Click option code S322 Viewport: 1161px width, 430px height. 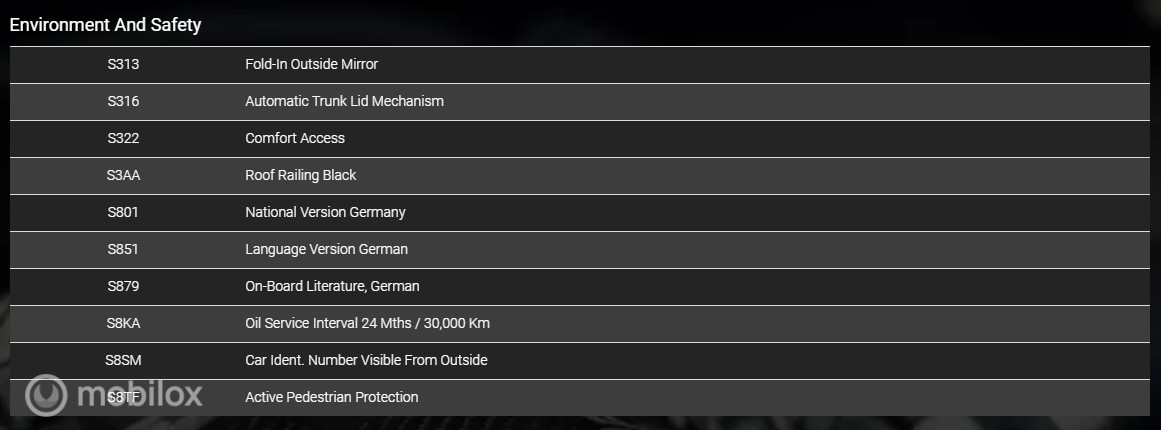point(123,138)
